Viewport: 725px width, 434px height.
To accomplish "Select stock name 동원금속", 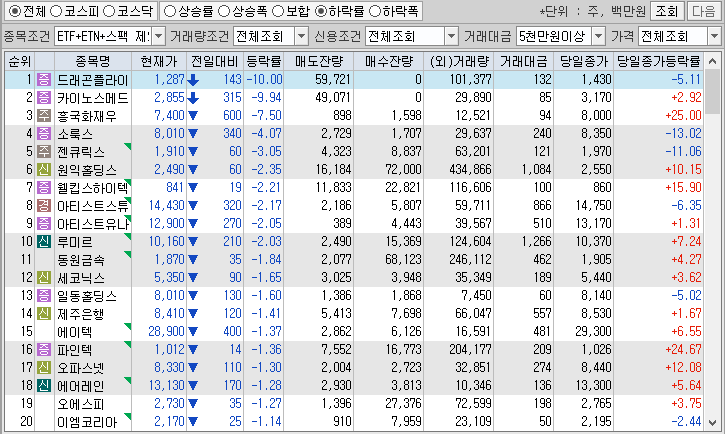I will [x=80, y=260].
